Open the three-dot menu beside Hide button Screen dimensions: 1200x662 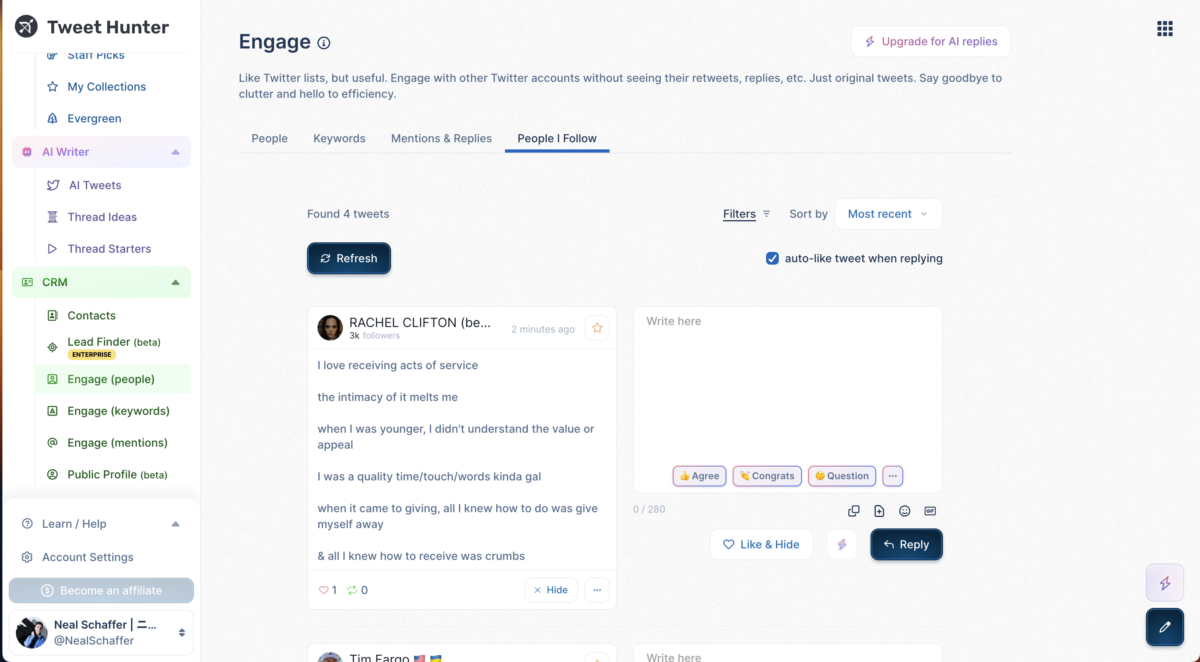click(x=597, y=590)
